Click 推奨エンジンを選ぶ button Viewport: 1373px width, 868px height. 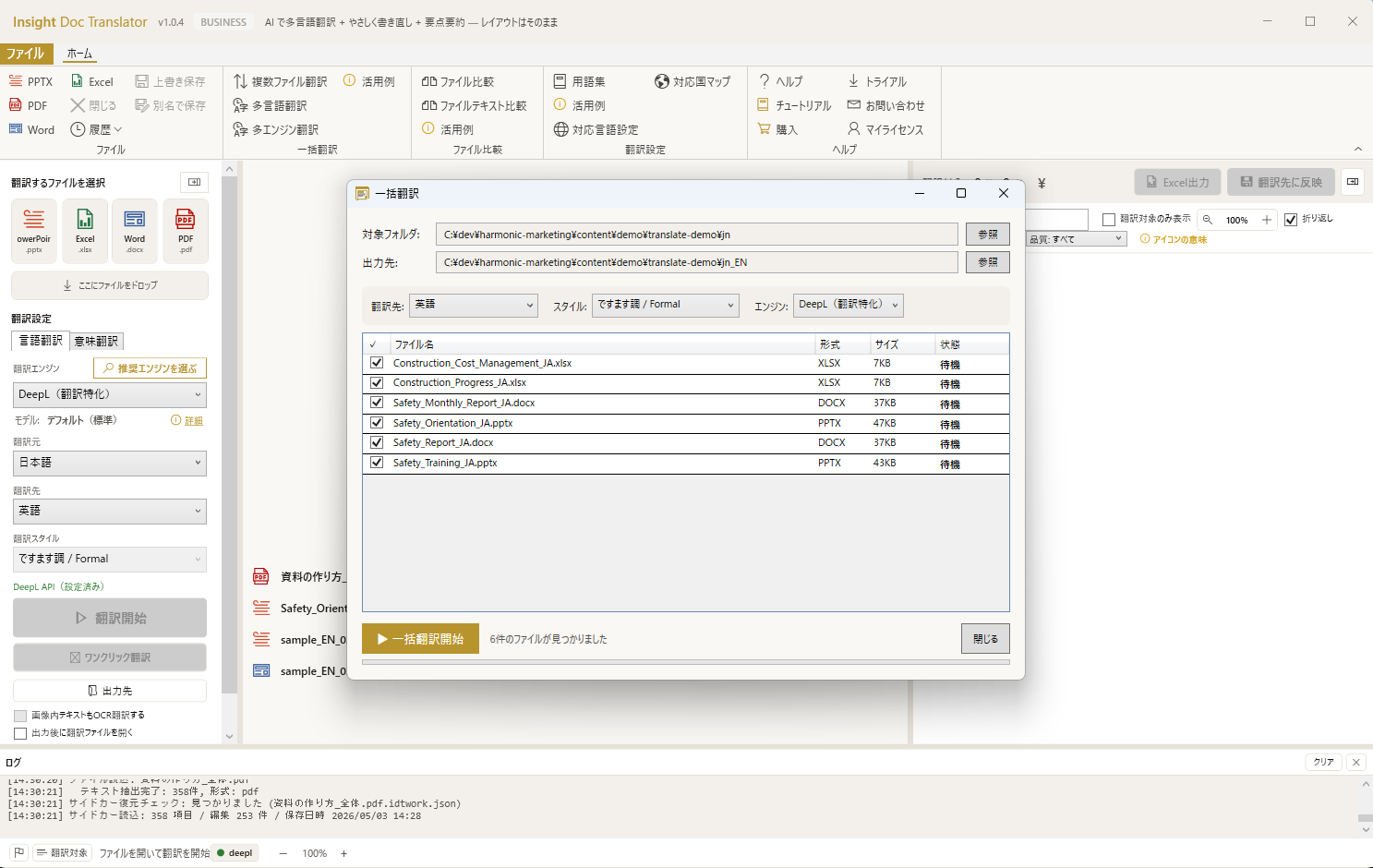pyautogui.click(x=151, y=368)
